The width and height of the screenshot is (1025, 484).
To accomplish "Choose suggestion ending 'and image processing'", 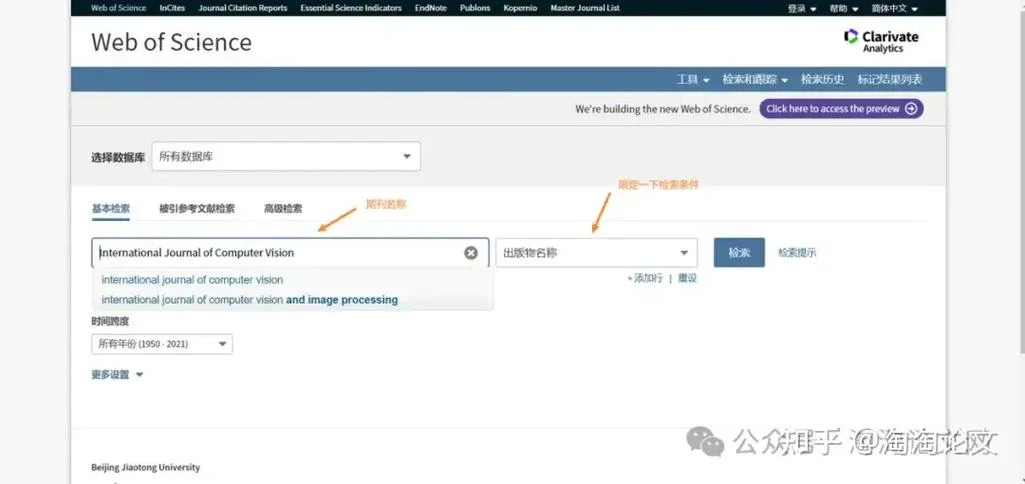I will coord(249,300).
